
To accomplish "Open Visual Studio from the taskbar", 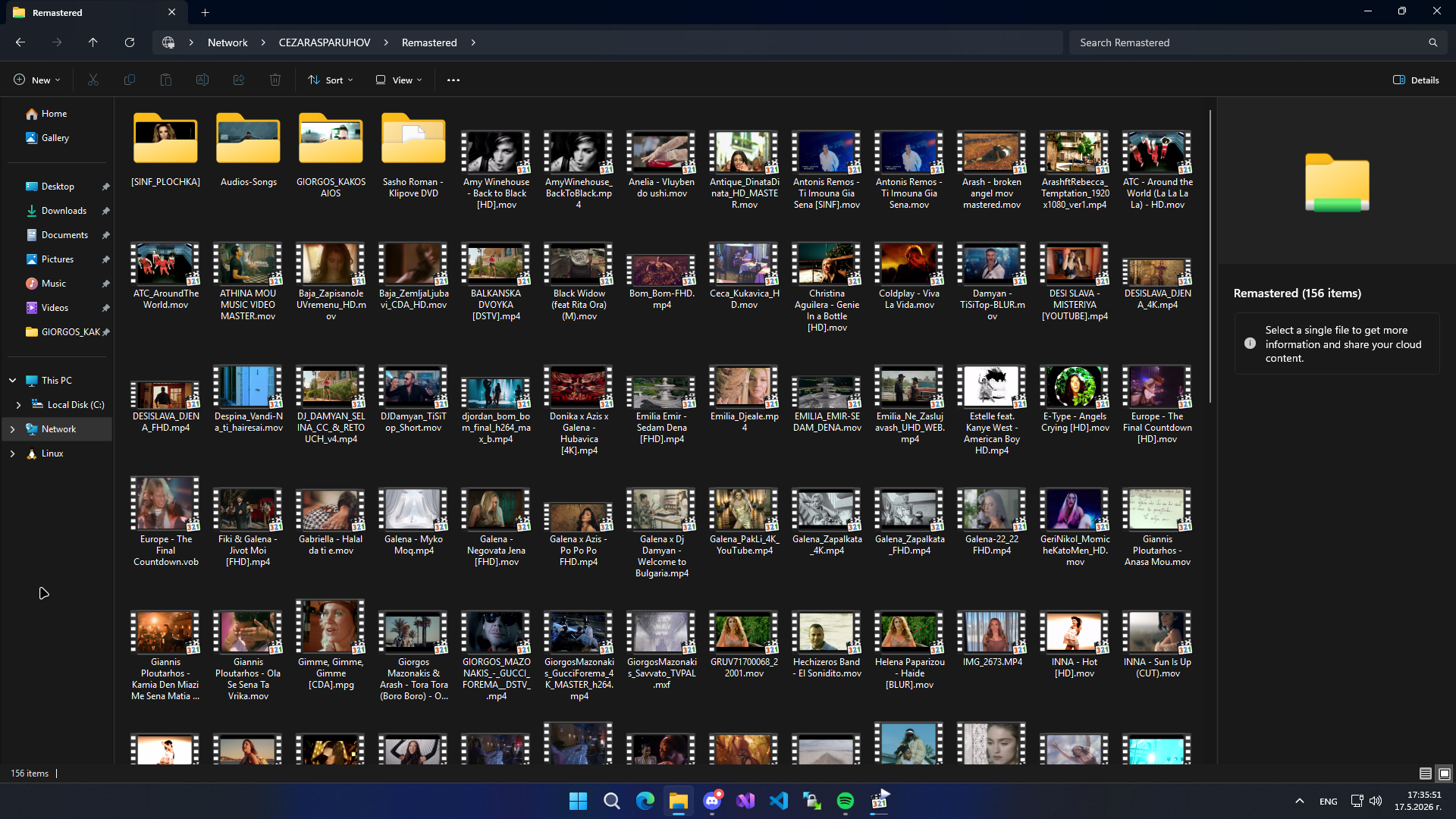I will pyautogui.click(x=745, y=801).
